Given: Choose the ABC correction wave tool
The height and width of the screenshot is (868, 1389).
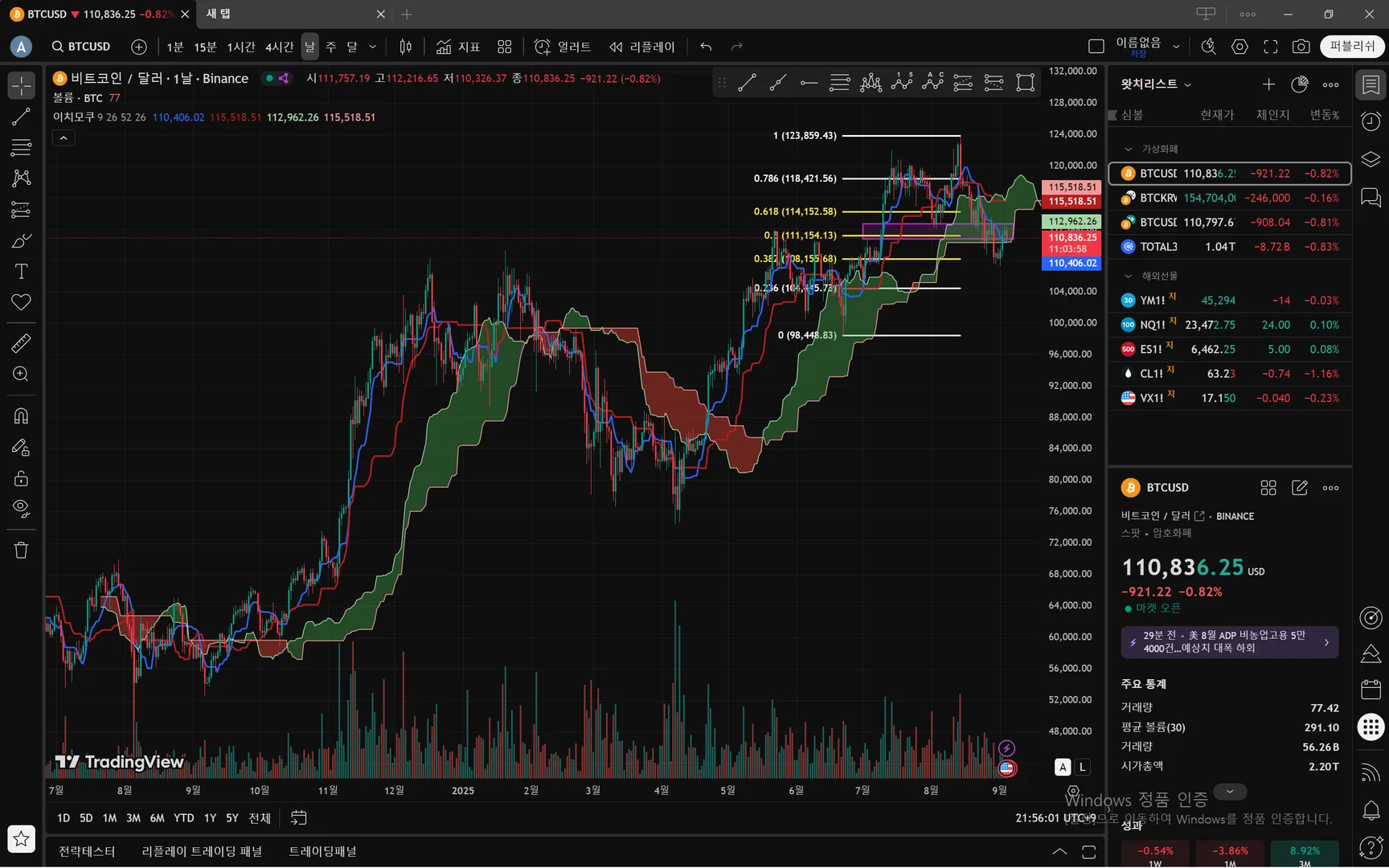Looking at the screenshot, I should tap(932, 82).
